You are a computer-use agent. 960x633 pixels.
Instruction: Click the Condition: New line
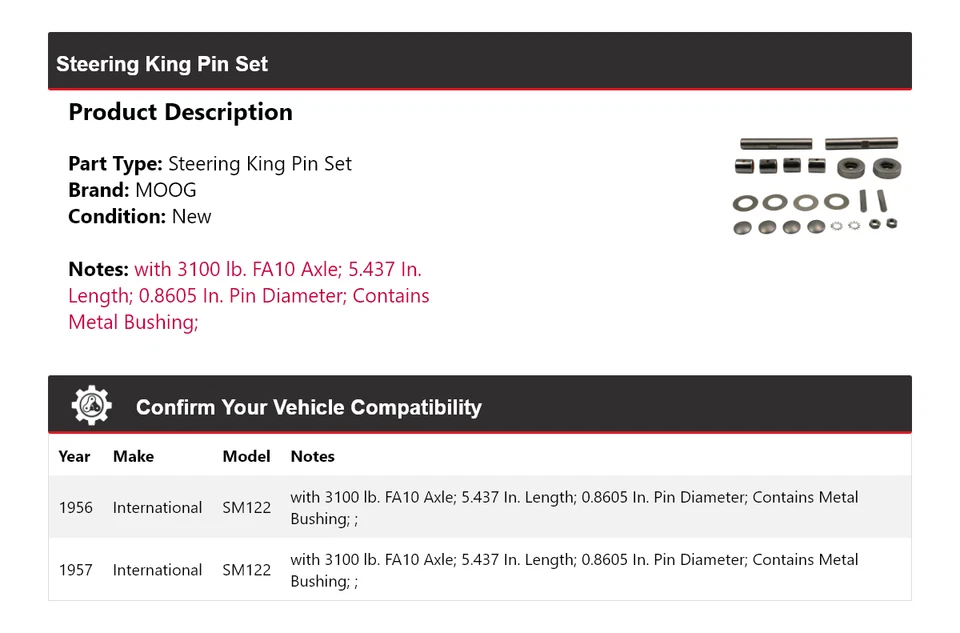click(140, 216)
